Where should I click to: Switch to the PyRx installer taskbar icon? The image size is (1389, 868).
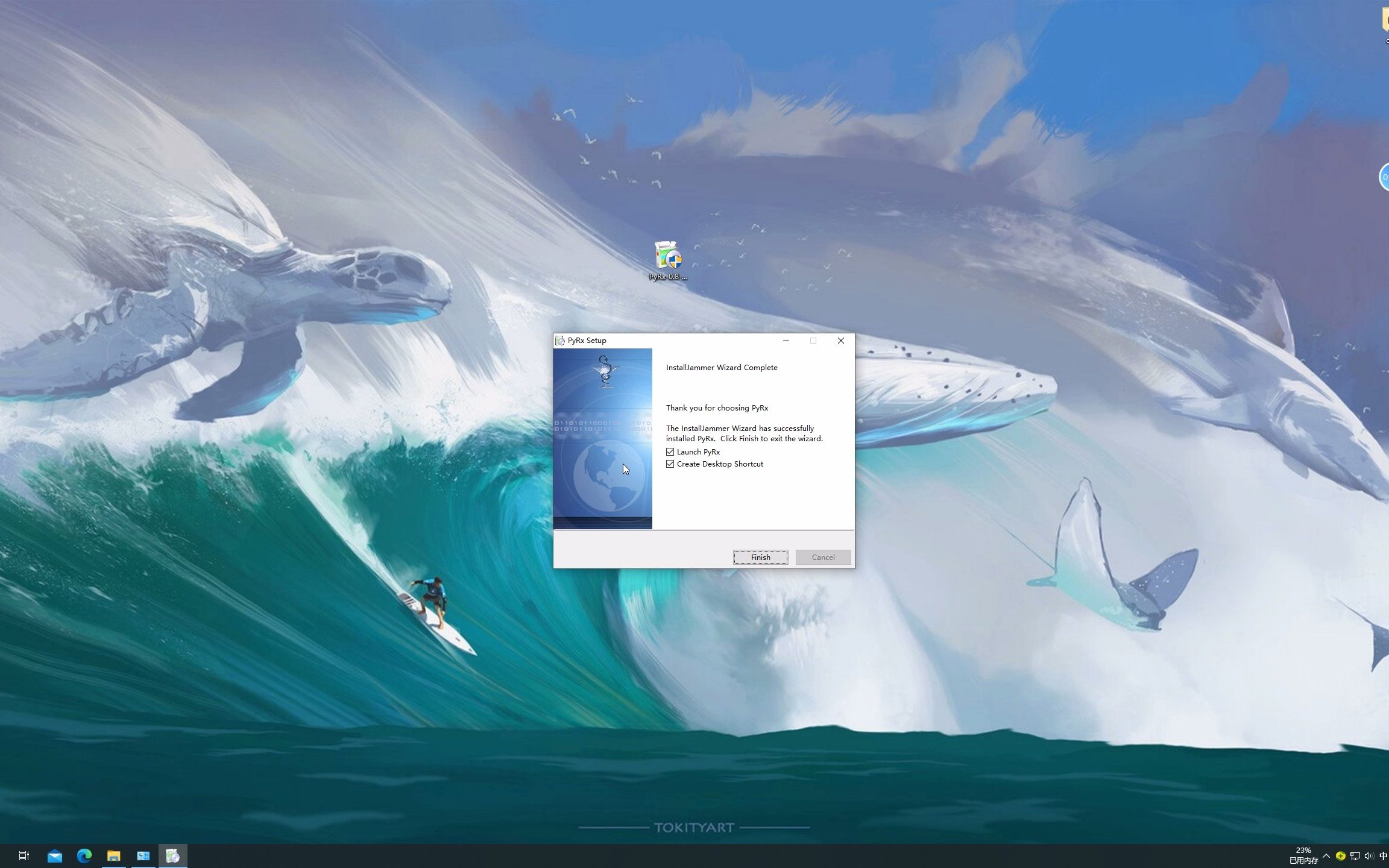[x=172, y=856]
